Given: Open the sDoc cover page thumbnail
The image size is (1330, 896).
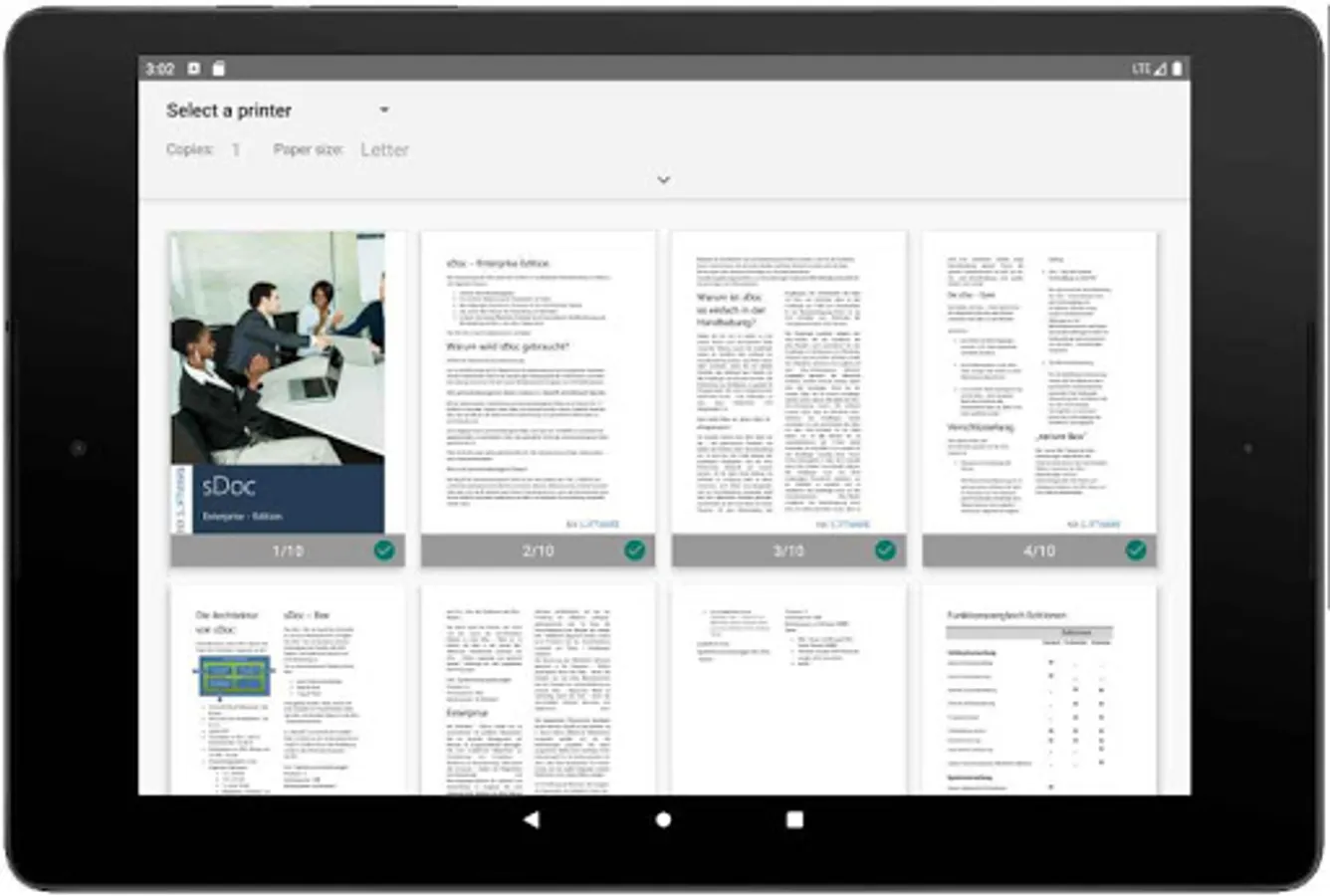Looking at the screenshot, I should [288, 383].
